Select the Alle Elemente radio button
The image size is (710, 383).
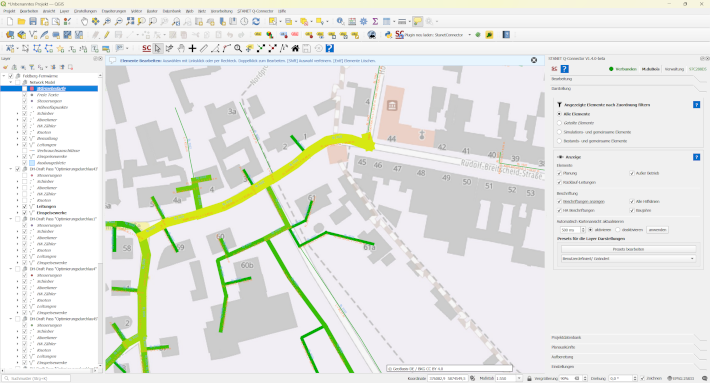(x=559, y=114)
